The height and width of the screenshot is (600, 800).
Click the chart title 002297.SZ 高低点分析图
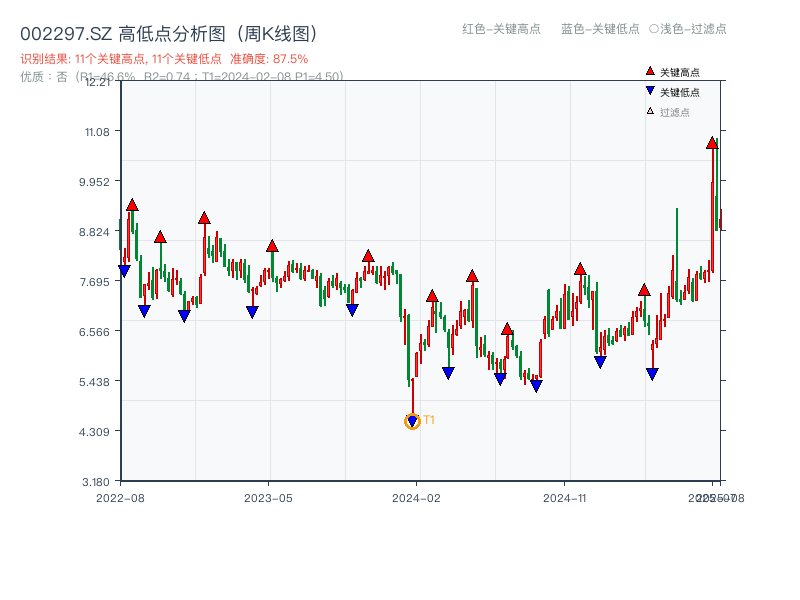click(x=168, y=34)
